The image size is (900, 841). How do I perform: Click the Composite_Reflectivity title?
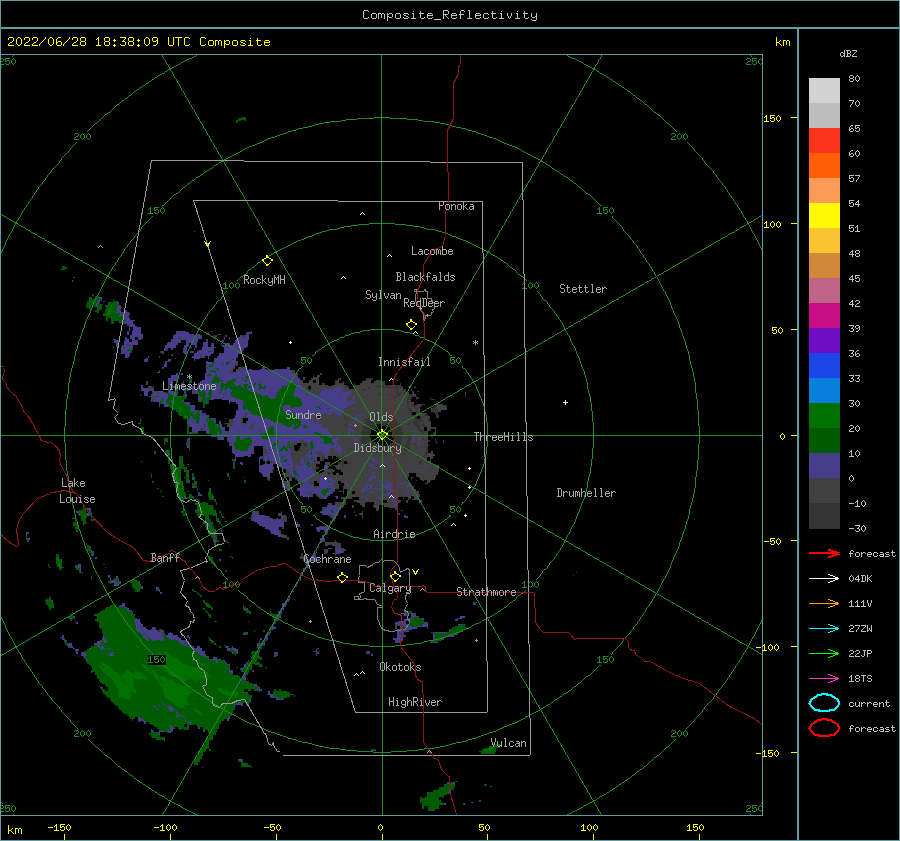(449, 15)
